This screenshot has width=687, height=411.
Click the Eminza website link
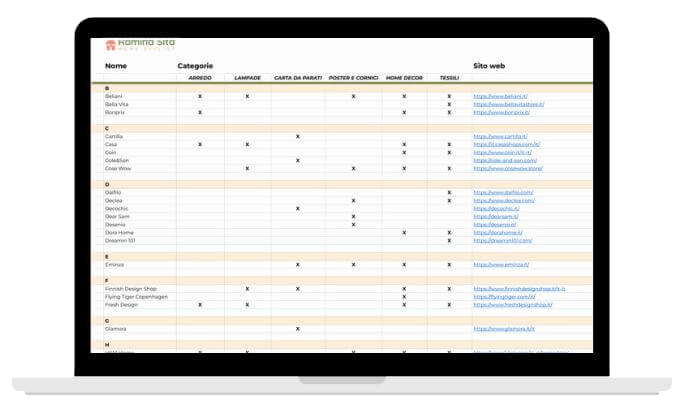[501, 265]
